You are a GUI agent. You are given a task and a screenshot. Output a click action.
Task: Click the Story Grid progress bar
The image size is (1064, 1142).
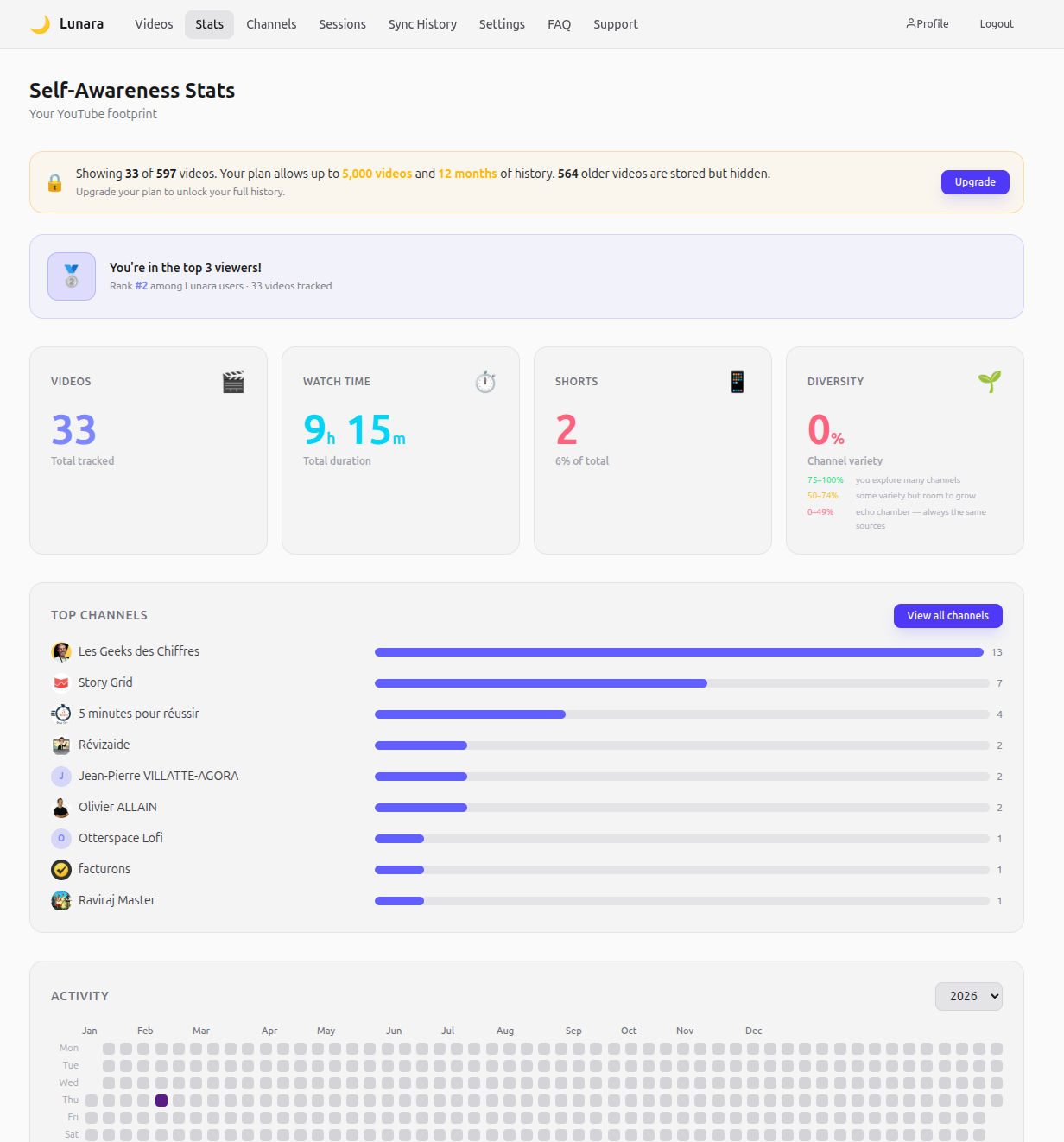[682, 683]
